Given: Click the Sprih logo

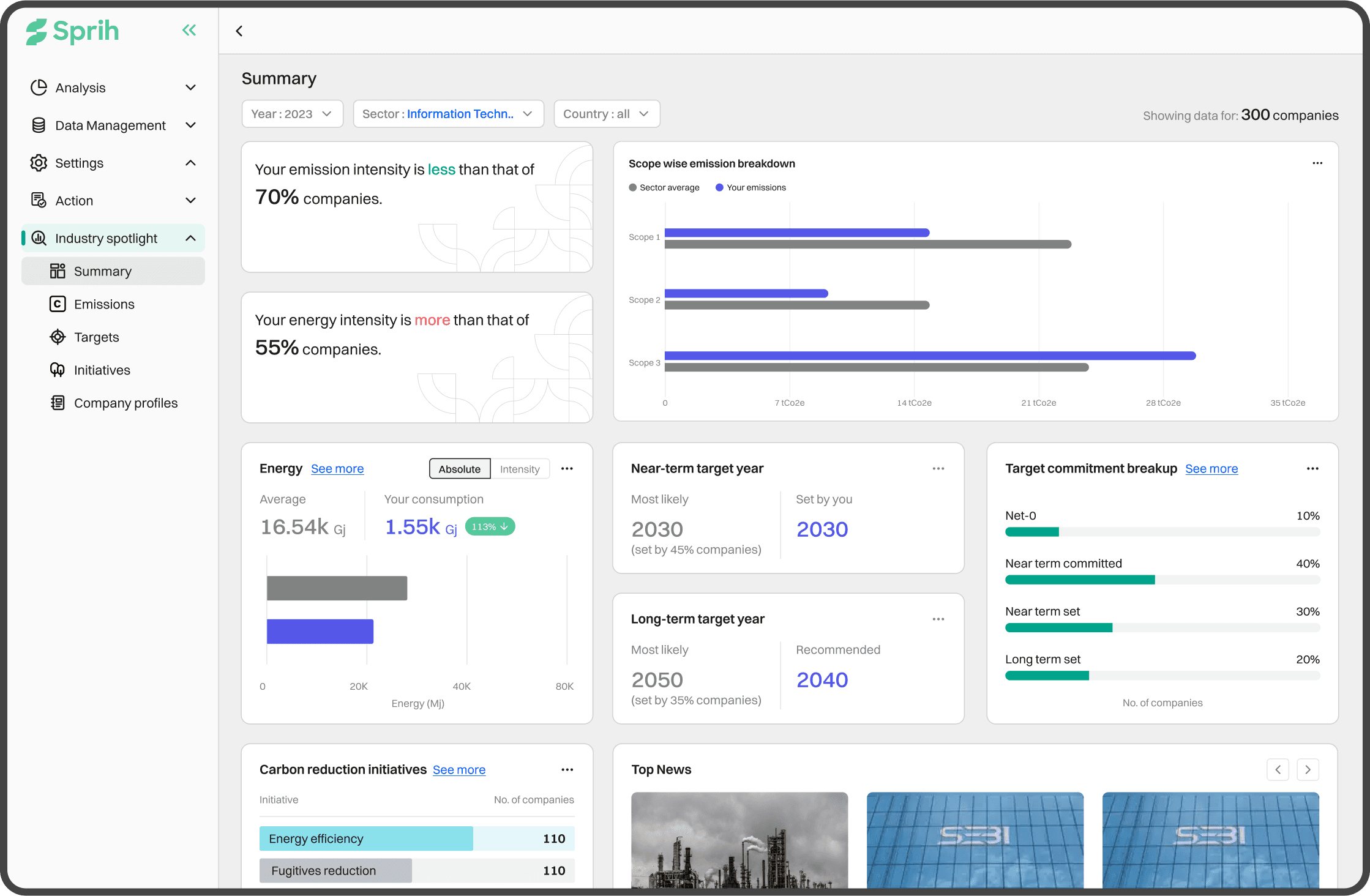Looking at the screenshot, I should click(73, 31).
